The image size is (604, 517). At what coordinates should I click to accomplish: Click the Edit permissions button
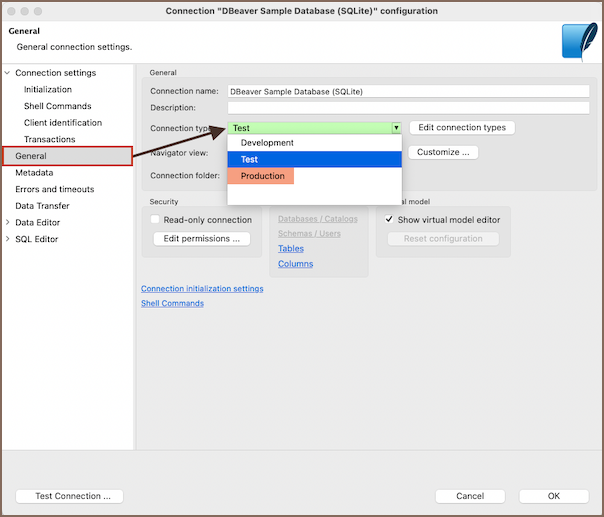pos(201,239)
